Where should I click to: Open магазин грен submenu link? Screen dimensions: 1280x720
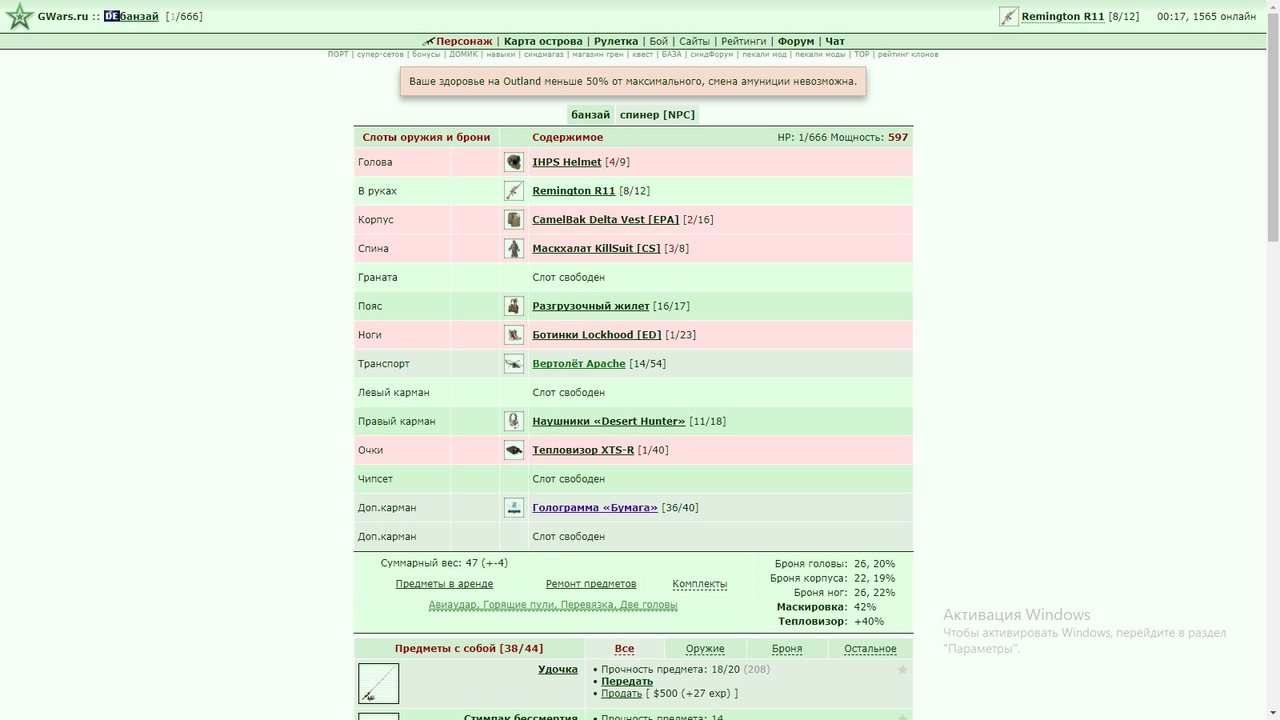pos(597,54)
